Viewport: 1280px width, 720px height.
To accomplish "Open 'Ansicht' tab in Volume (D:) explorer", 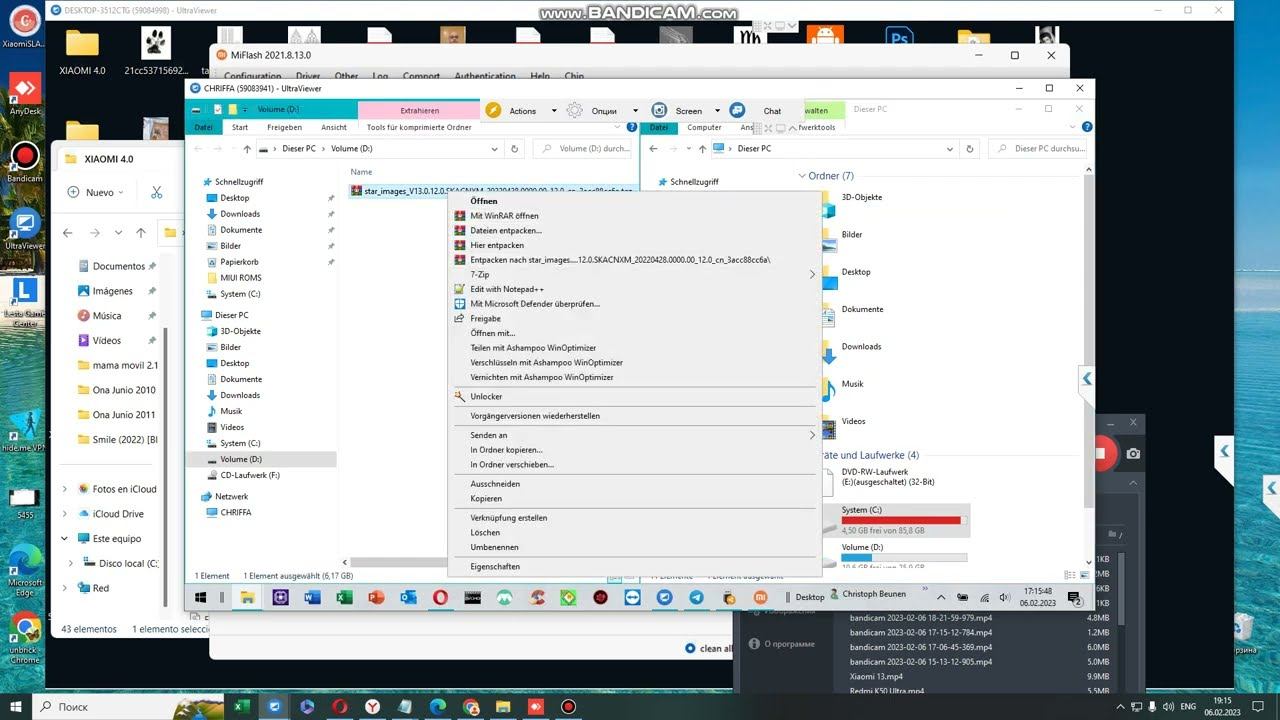I will tap(334, 127).
